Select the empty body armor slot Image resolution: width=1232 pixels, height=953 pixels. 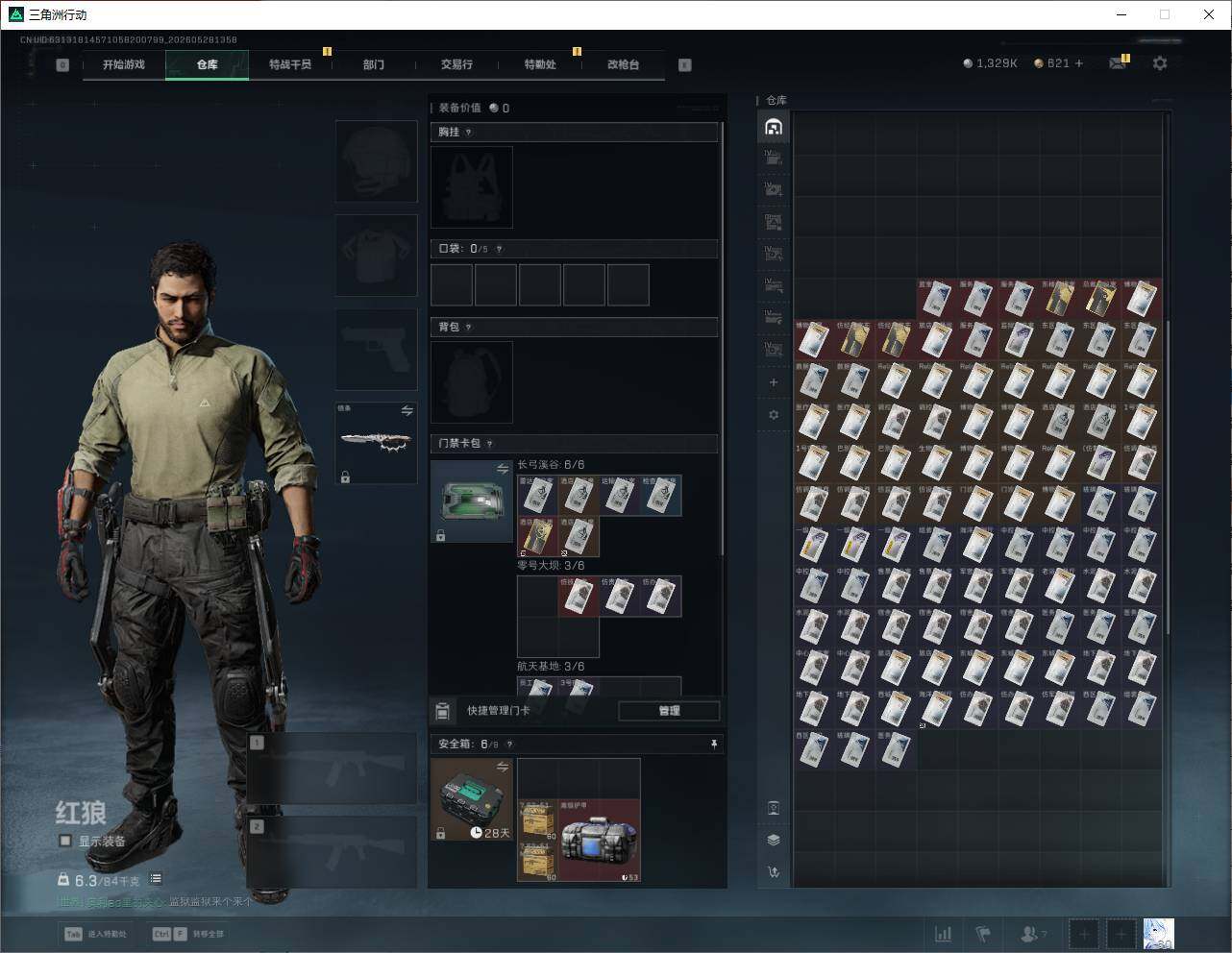click(x=377, y=256)
